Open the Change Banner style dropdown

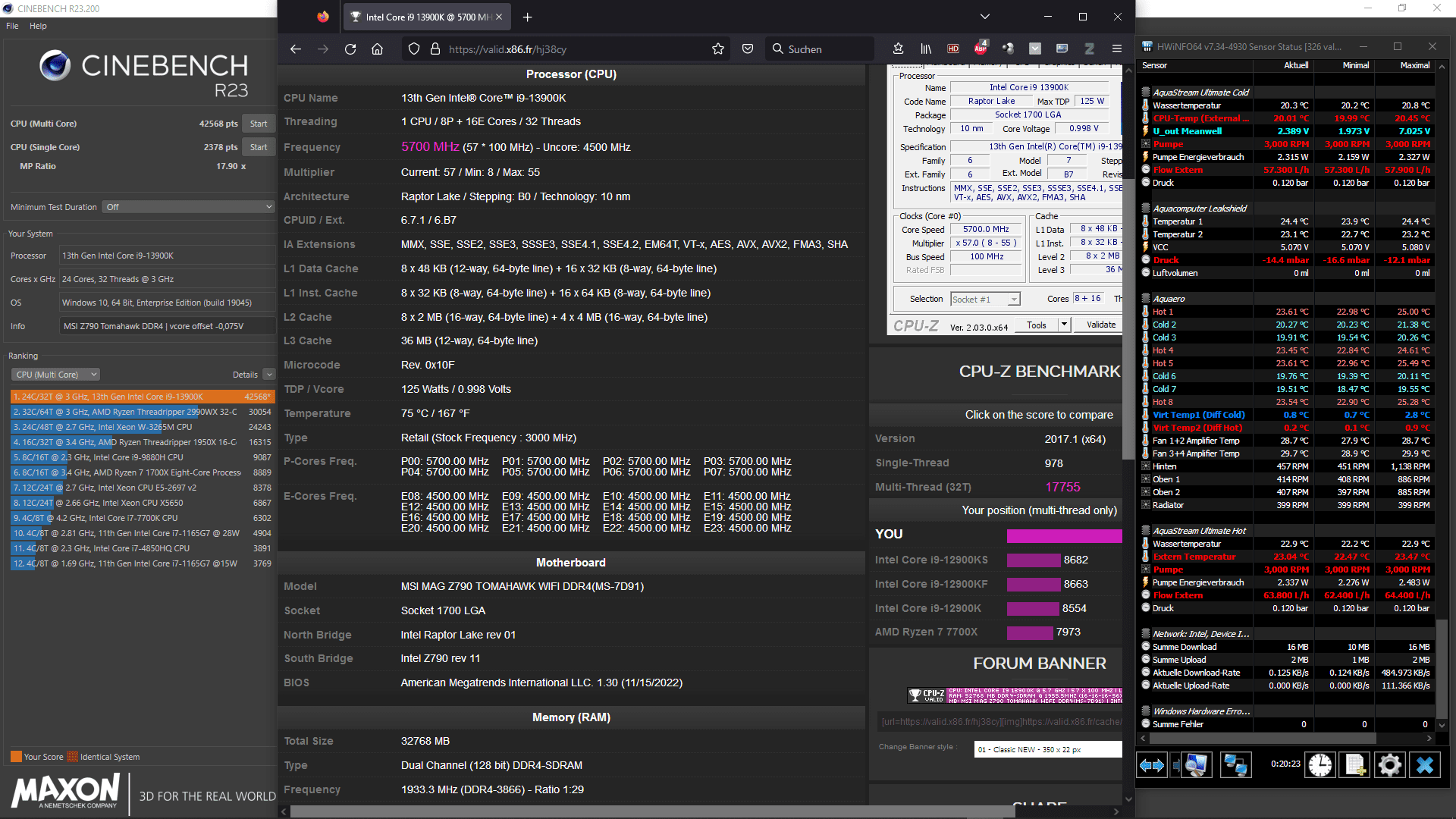1047,749
